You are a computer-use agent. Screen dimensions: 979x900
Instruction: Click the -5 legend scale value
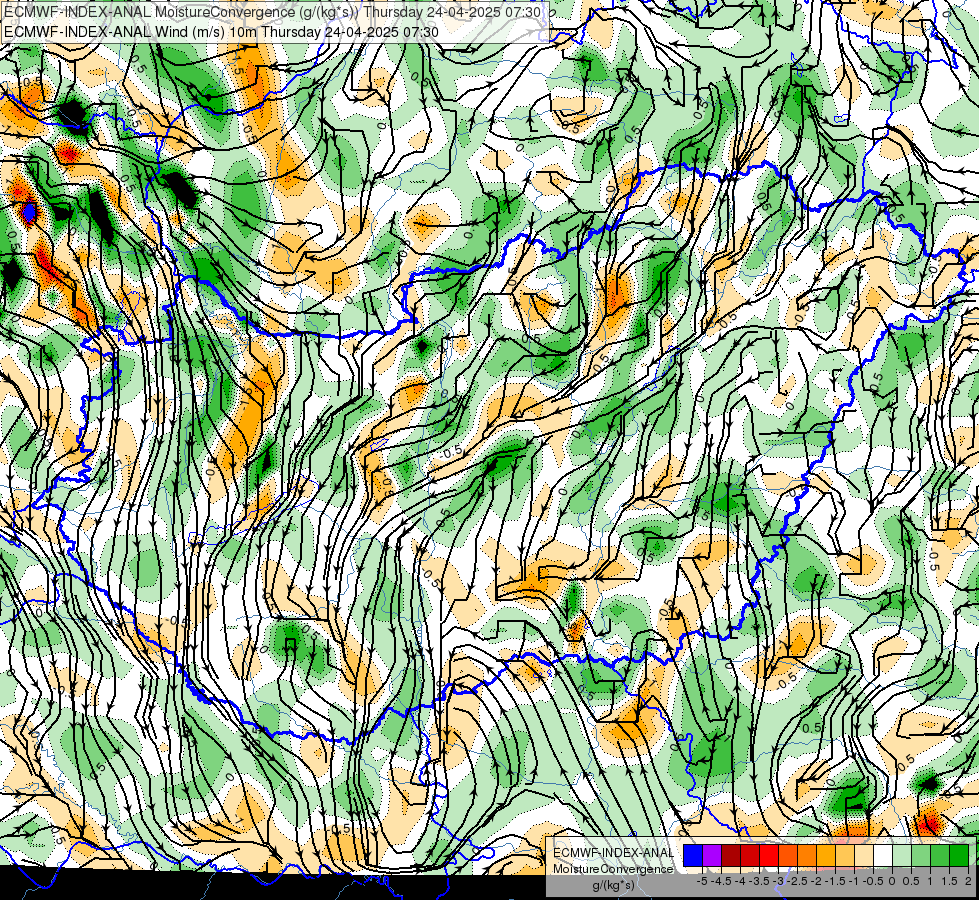(x=702, y=881)
